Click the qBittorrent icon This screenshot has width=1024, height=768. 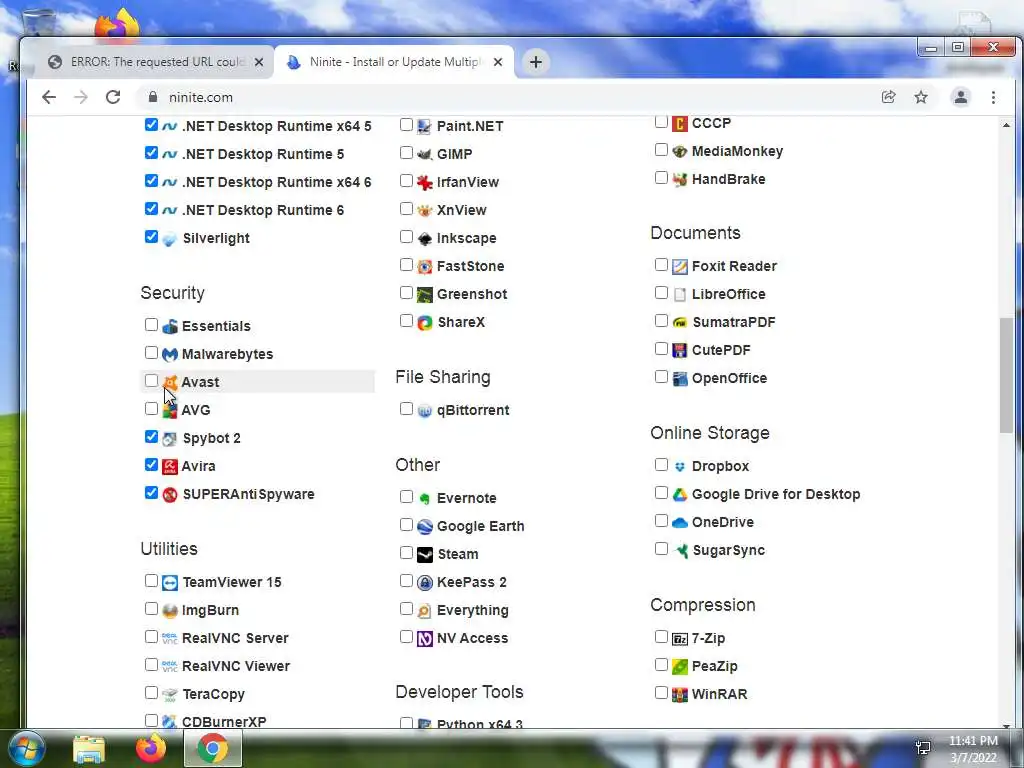pos(424,411)
